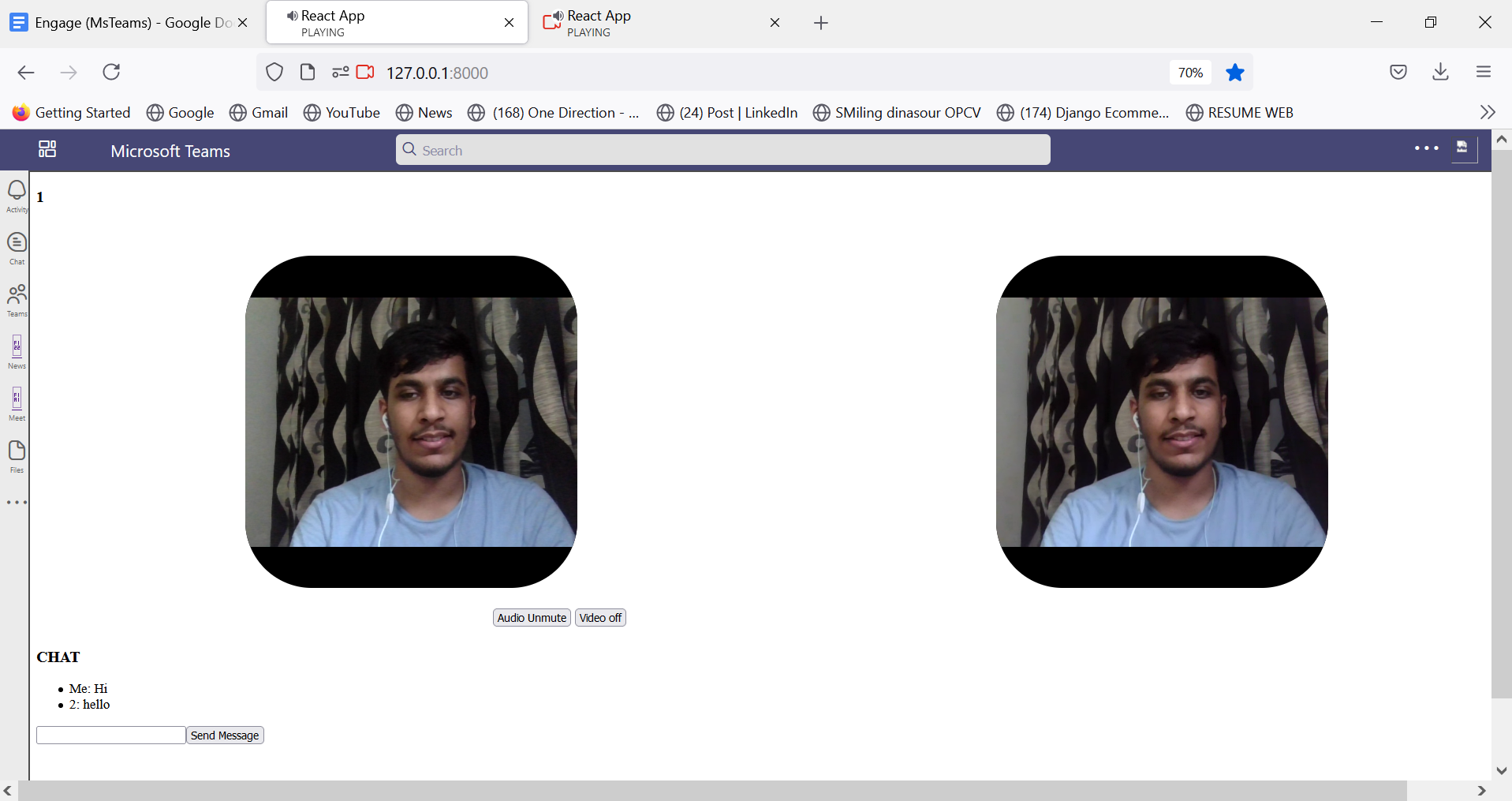The image size is (1512, 801).
Task: Expand the bookmarks overflow chevron
Action: click(1488, 112)
